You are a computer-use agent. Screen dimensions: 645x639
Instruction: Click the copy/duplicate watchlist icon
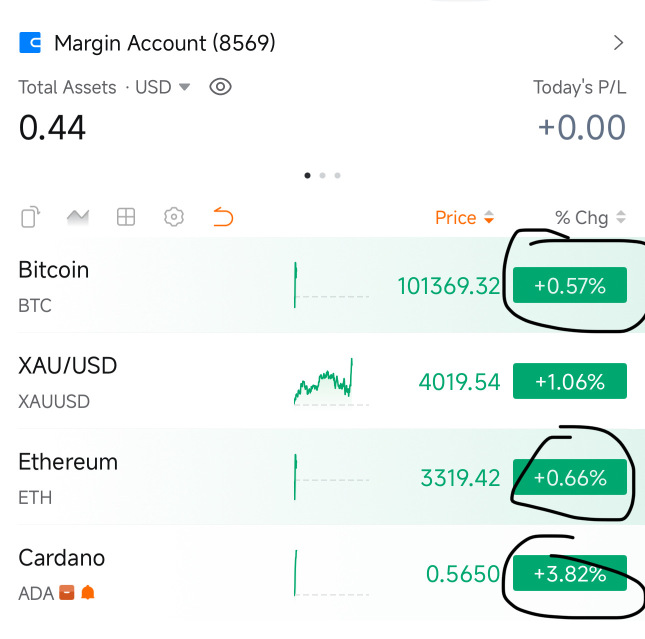point(30,216)
